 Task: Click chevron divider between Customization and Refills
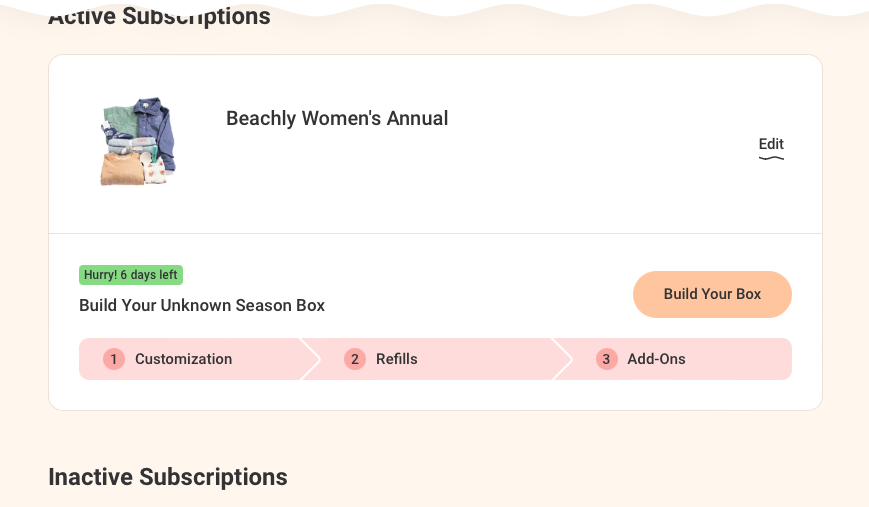click(311, 359)
